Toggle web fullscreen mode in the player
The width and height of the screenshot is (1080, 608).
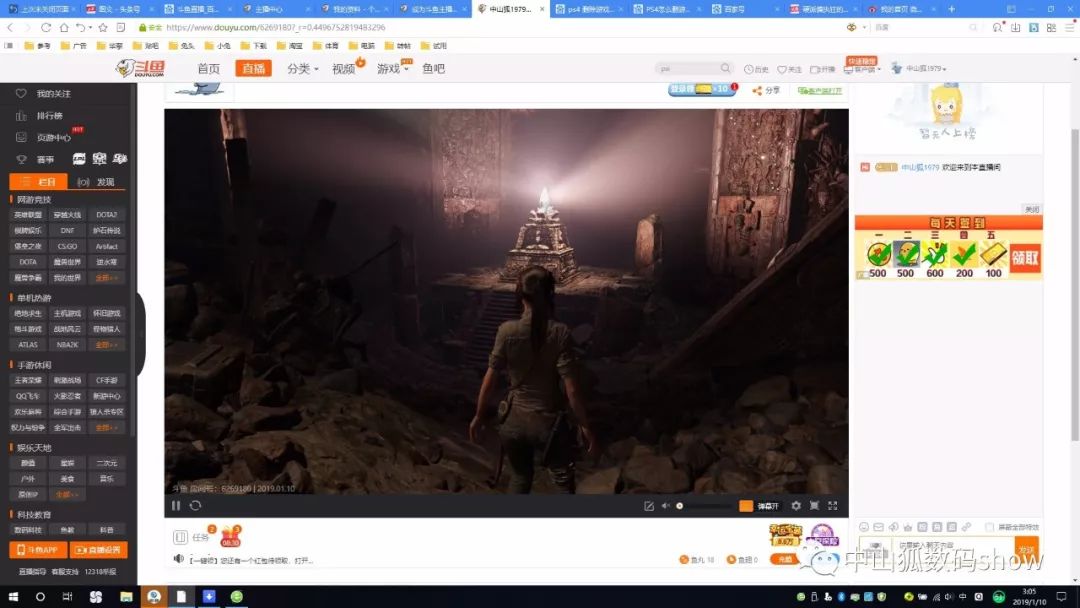814,506
